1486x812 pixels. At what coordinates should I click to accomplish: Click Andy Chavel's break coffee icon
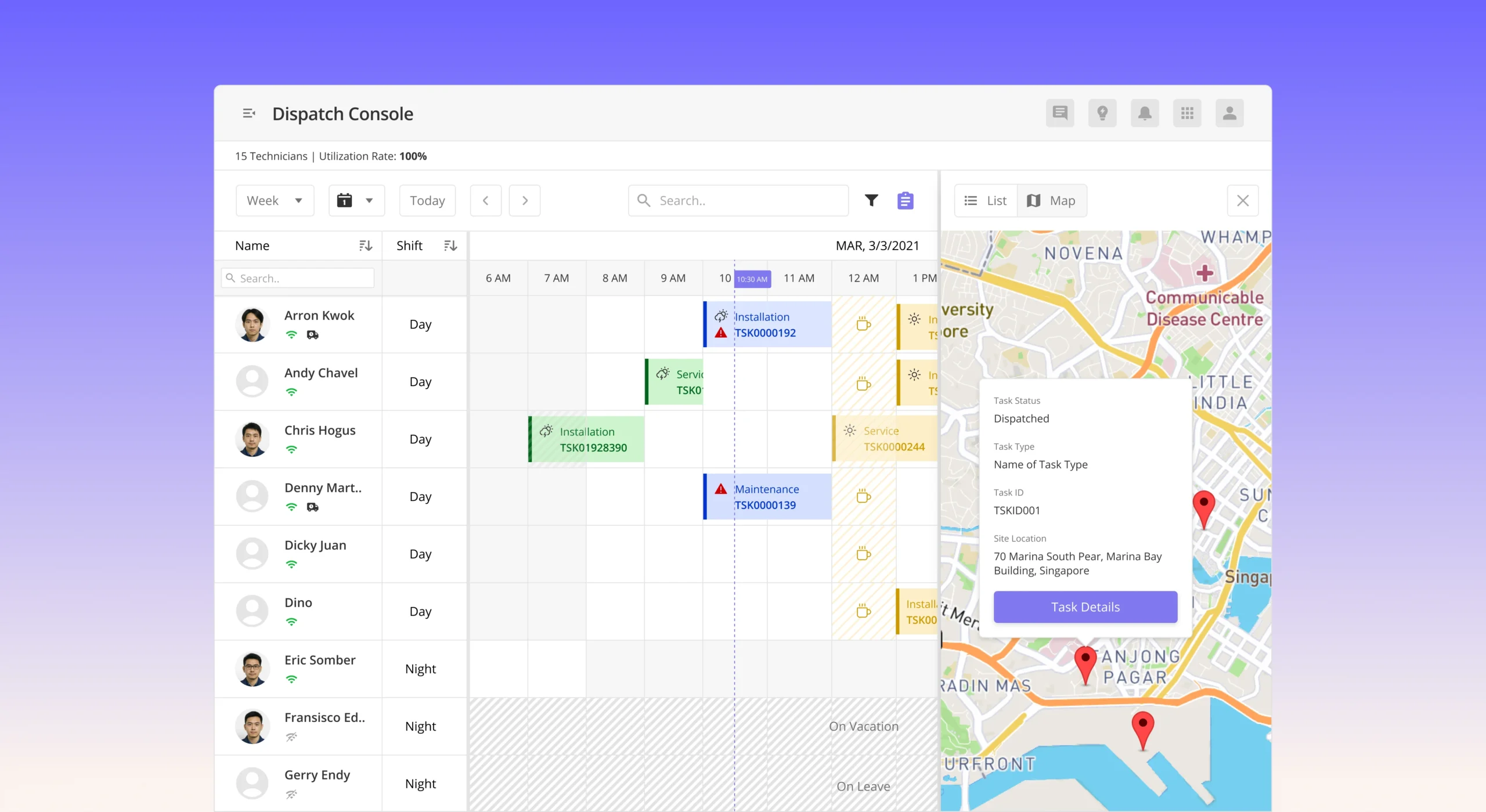(x=864, y=384)
